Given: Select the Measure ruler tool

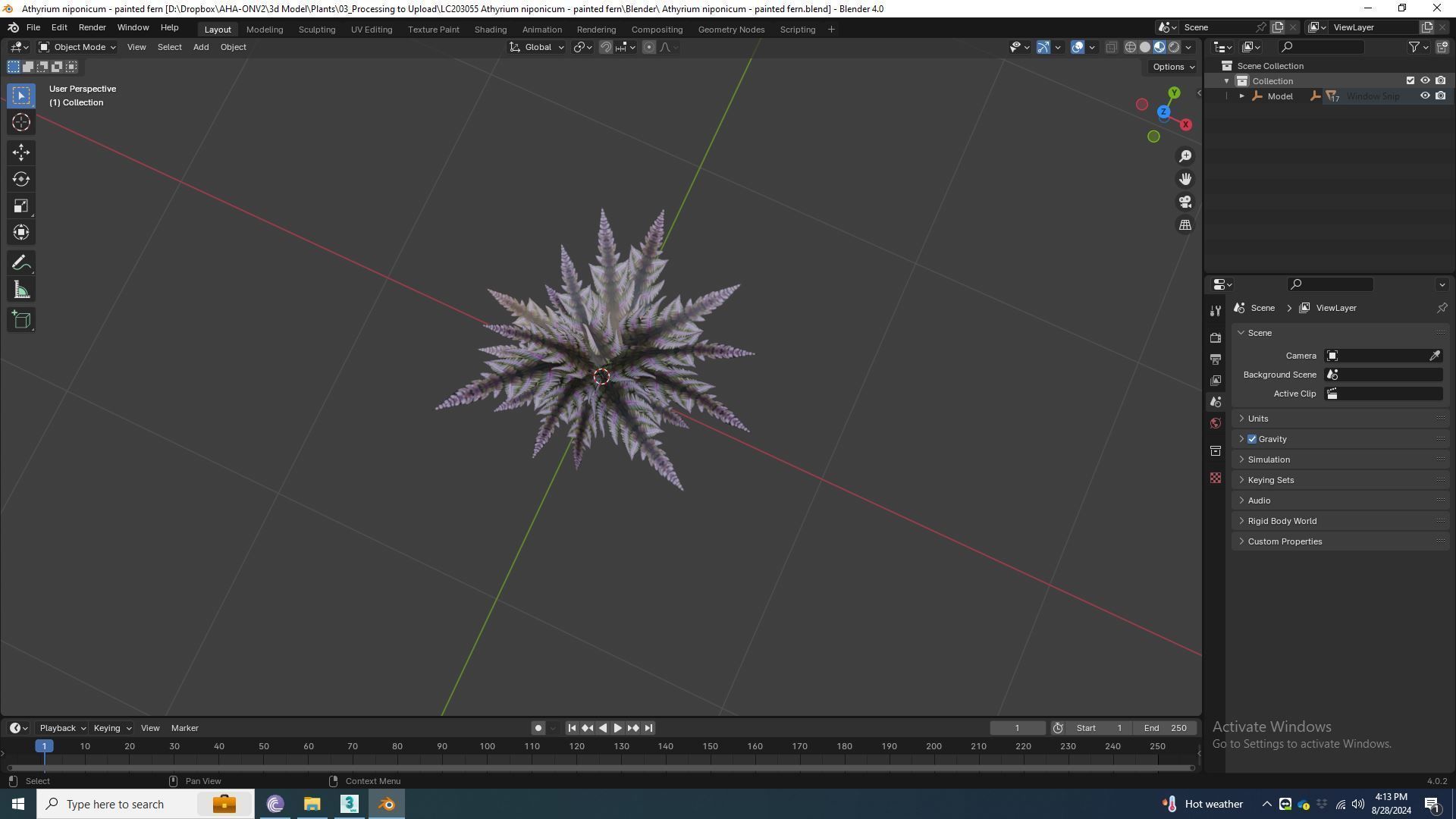Looking at the screenshot, I should tap(20, 290).
